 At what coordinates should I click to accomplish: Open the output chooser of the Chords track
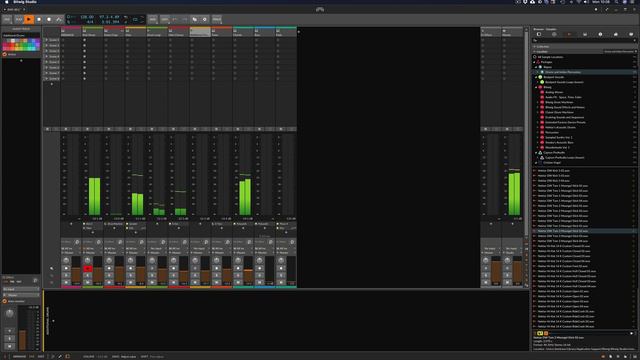[x=243, y=253]
